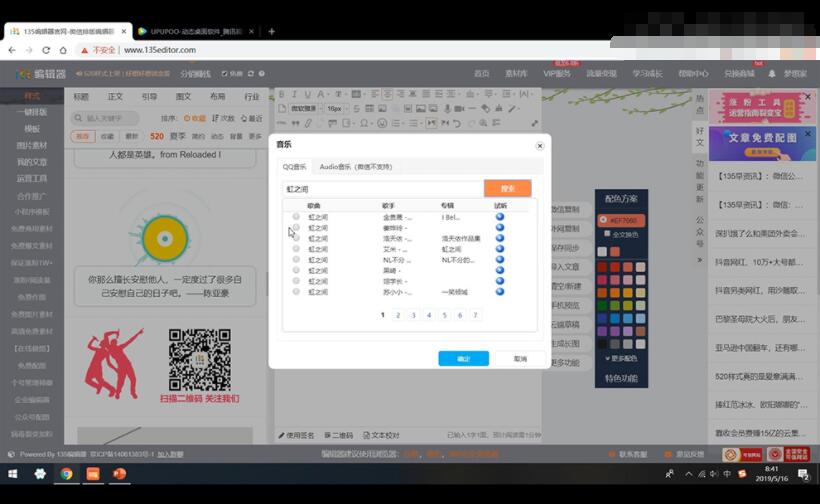This screenshot has height=504, width=820.
Task: Switch to the UPUPOO browser tab
Action: click(196, 31)
